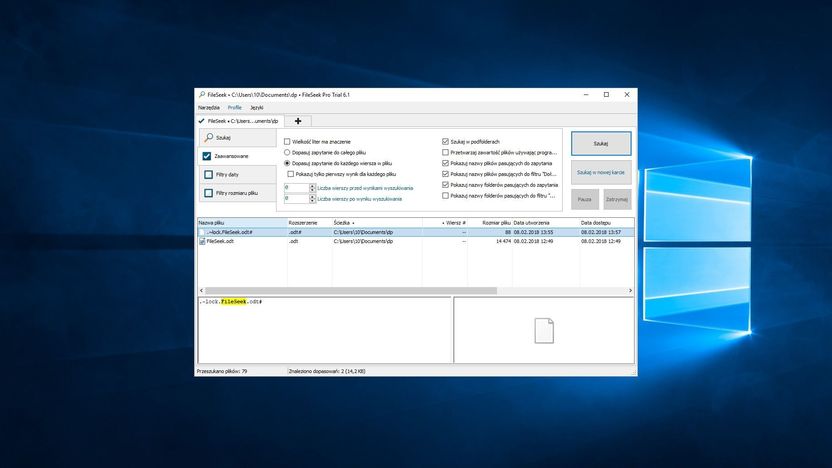Uncheck 'Szukaj w podfolderach' checkbox
This screenshot has width=832, height=468.
(x=445, y=142)
